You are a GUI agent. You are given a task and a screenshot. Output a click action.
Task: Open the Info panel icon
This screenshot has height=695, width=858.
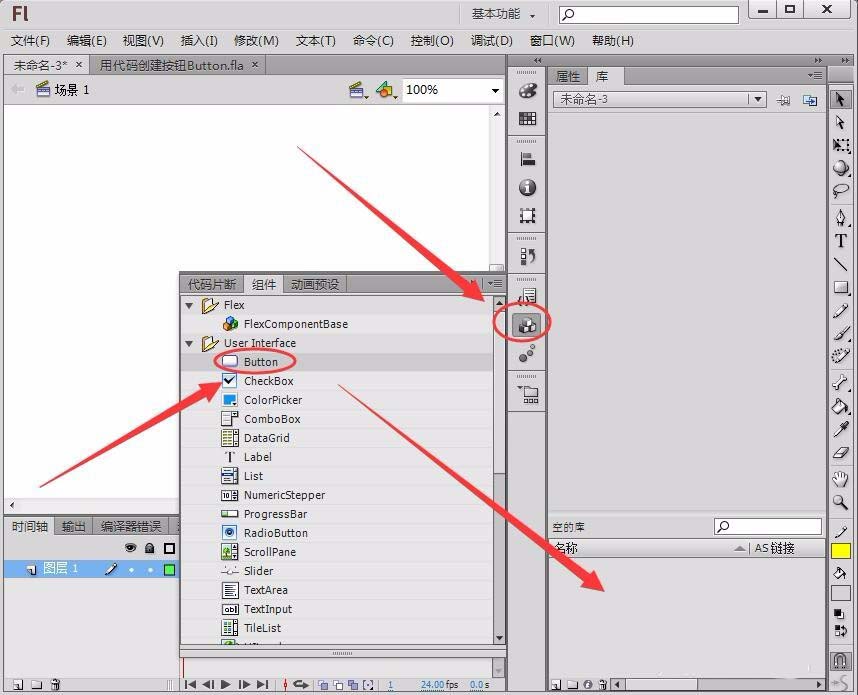(x=527, y=187)
